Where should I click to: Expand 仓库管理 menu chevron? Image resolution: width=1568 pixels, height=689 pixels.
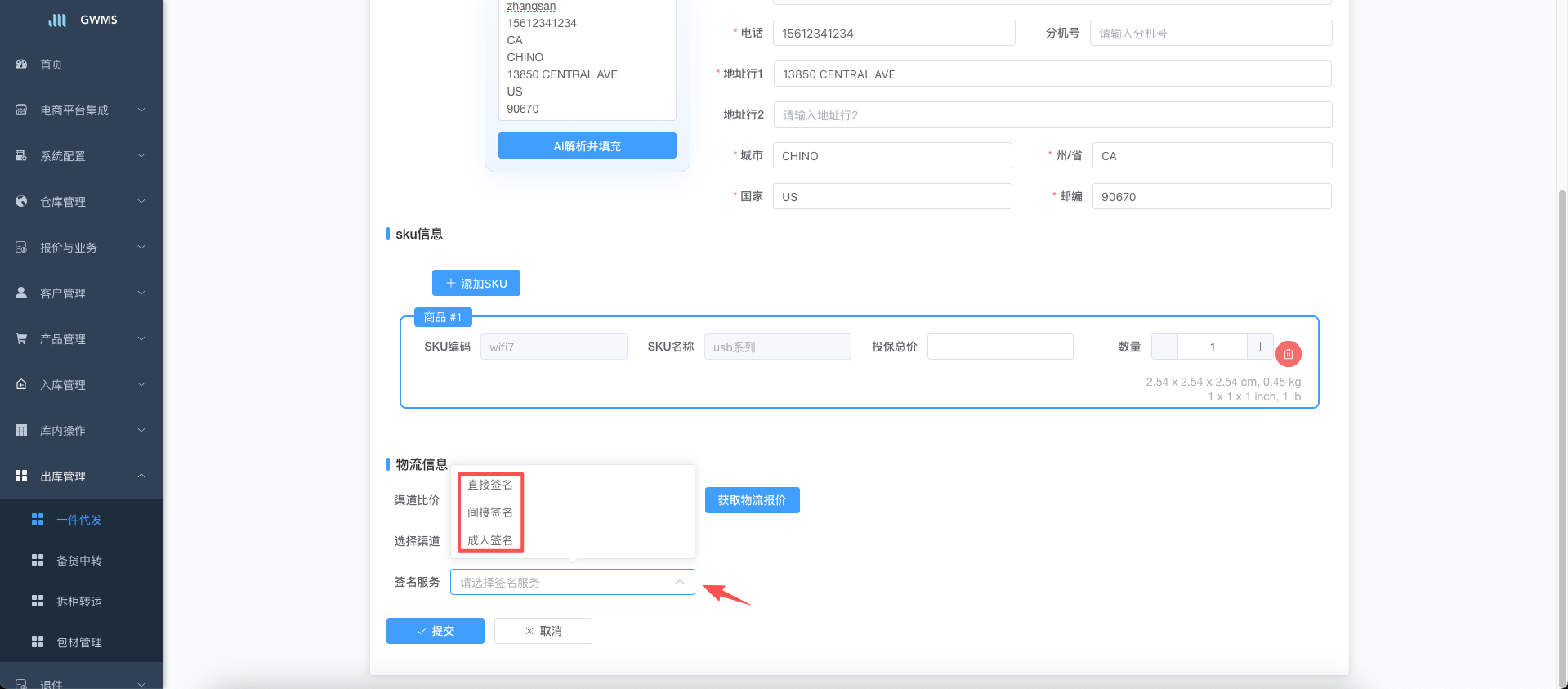point(141,201)
